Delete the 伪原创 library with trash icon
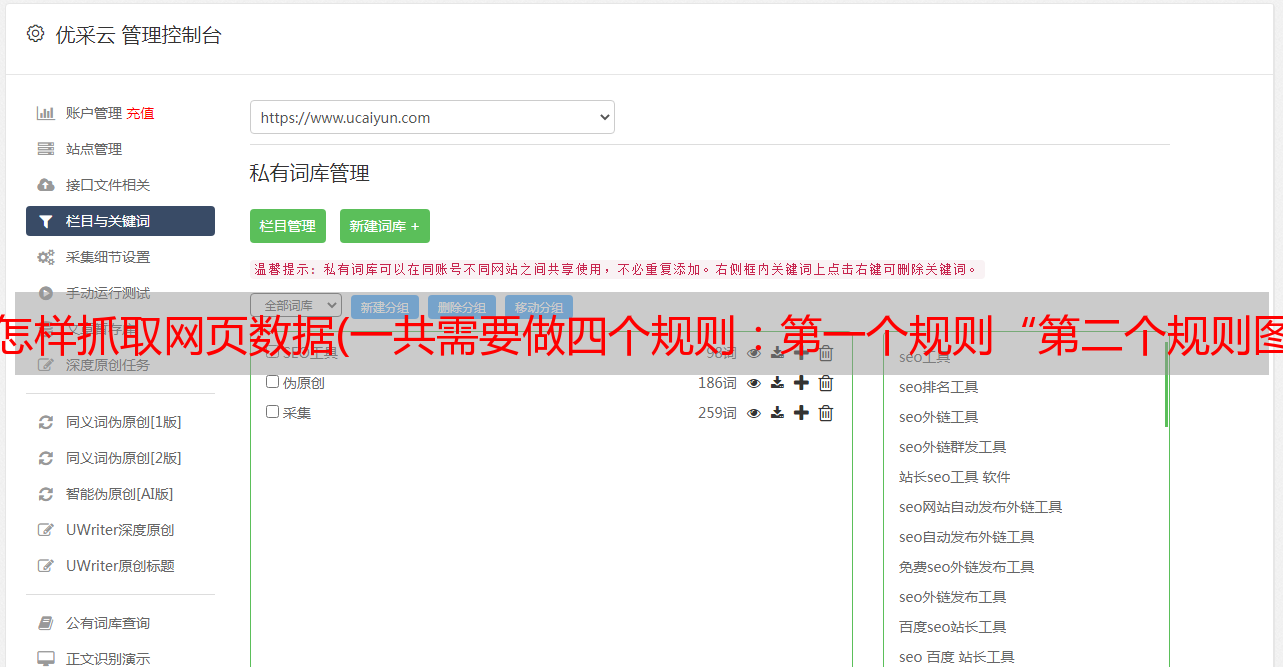This screenshot has width=1283, height=667. coord(826,383)
